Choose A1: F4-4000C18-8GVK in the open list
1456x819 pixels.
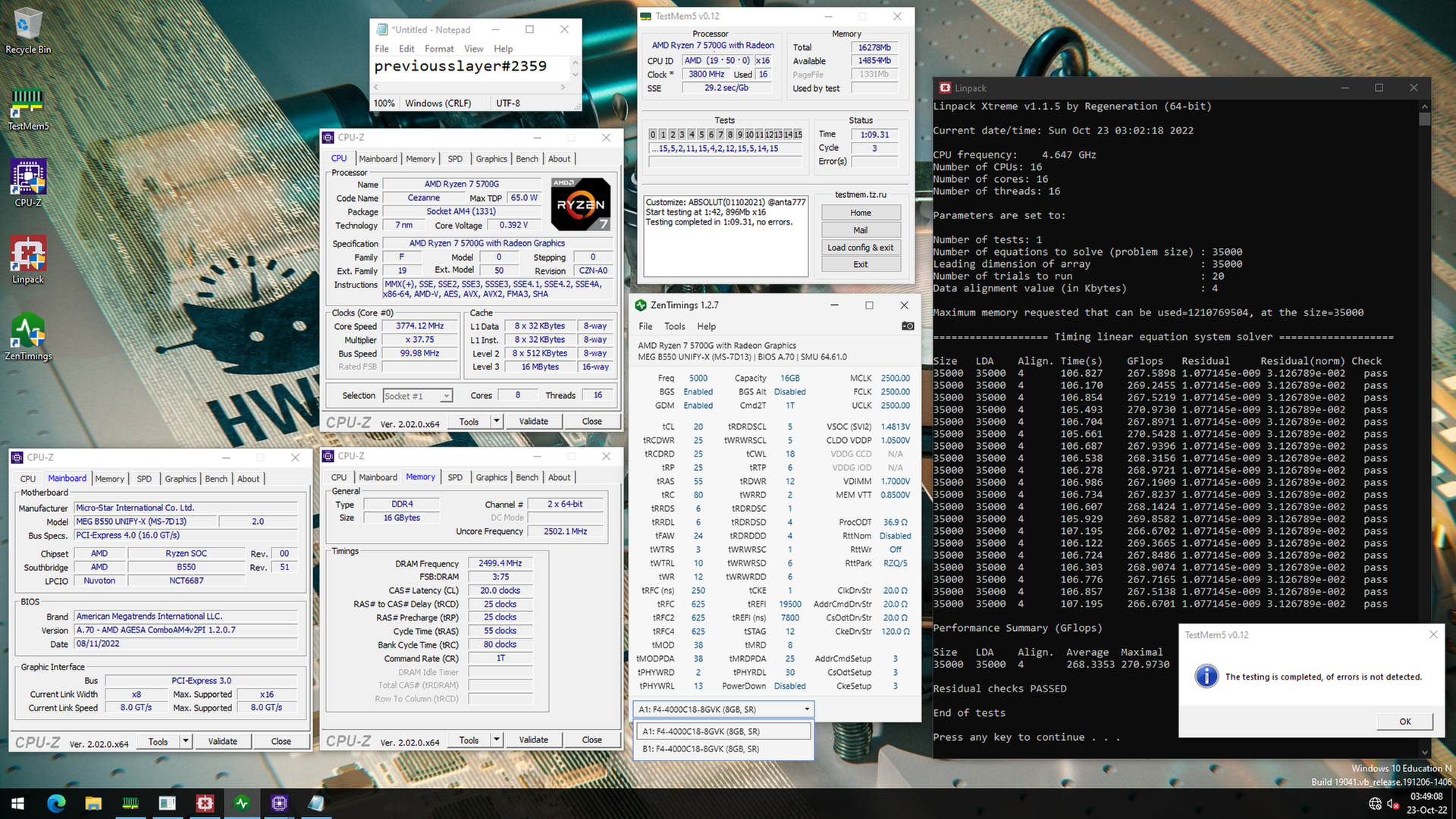tap(722, 731)
